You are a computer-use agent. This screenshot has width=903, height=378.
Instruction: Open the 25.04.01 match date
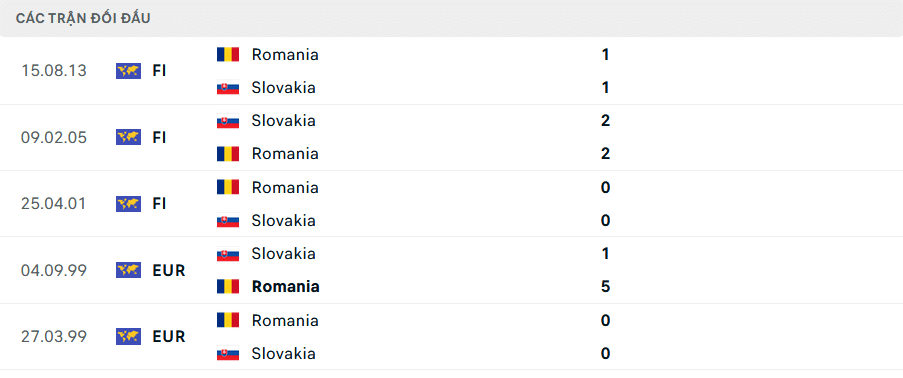54,203
